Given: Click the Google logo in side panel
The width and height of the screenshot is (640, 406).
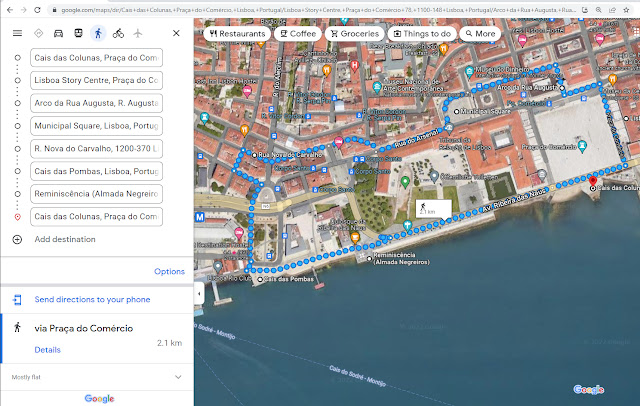Looking at the screenshot, I should click(x=99, y=398).
